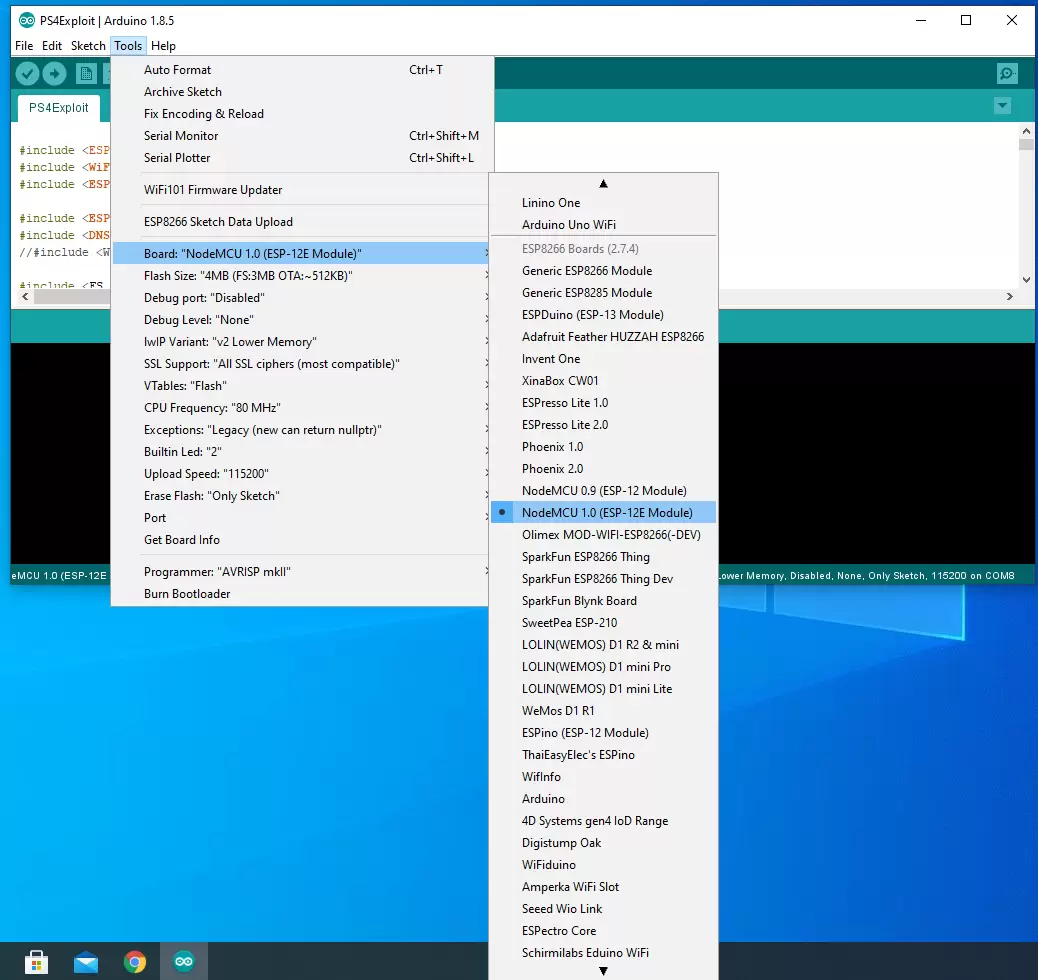Expand the Flash Size submenu
This screenshot has height=980, width=1038.
point(301,275)
